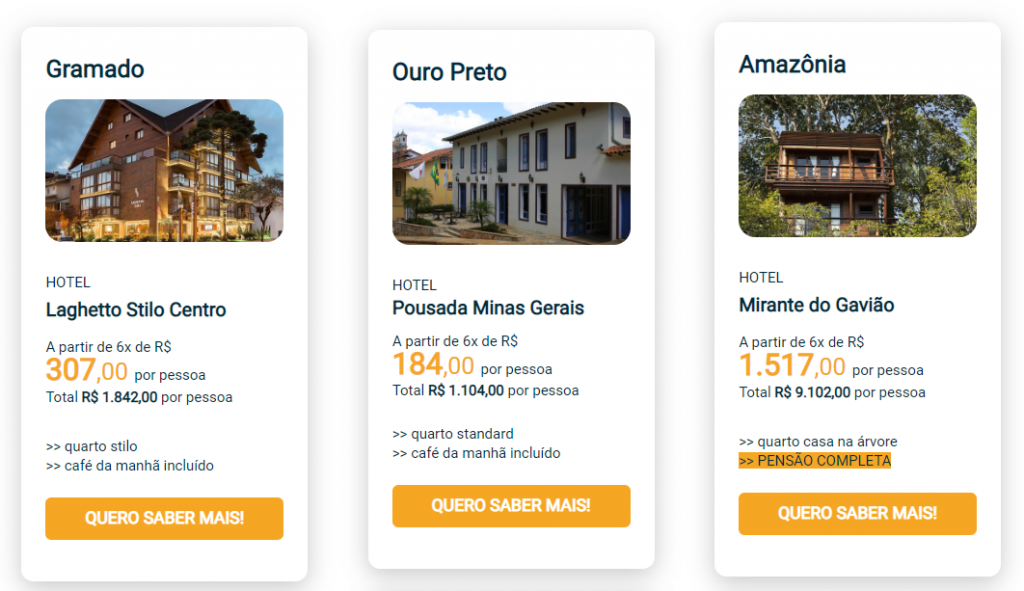The image size is (1024, 591).
Task: Click the quarto casa na árvore line
Action: [817, 441]
